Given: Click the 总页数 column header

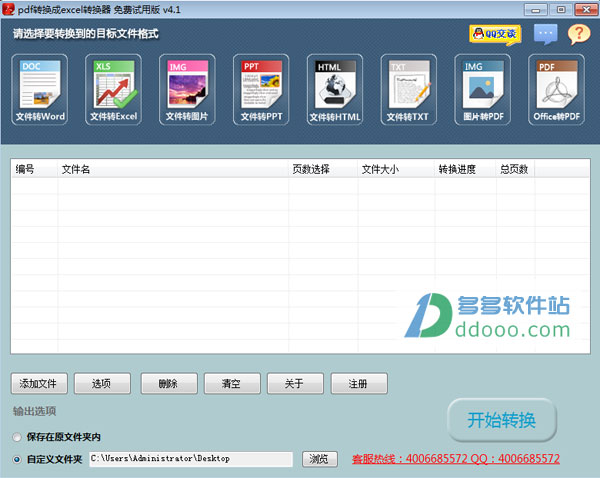Looking at the screenshot, I should (x=515, y=169).
